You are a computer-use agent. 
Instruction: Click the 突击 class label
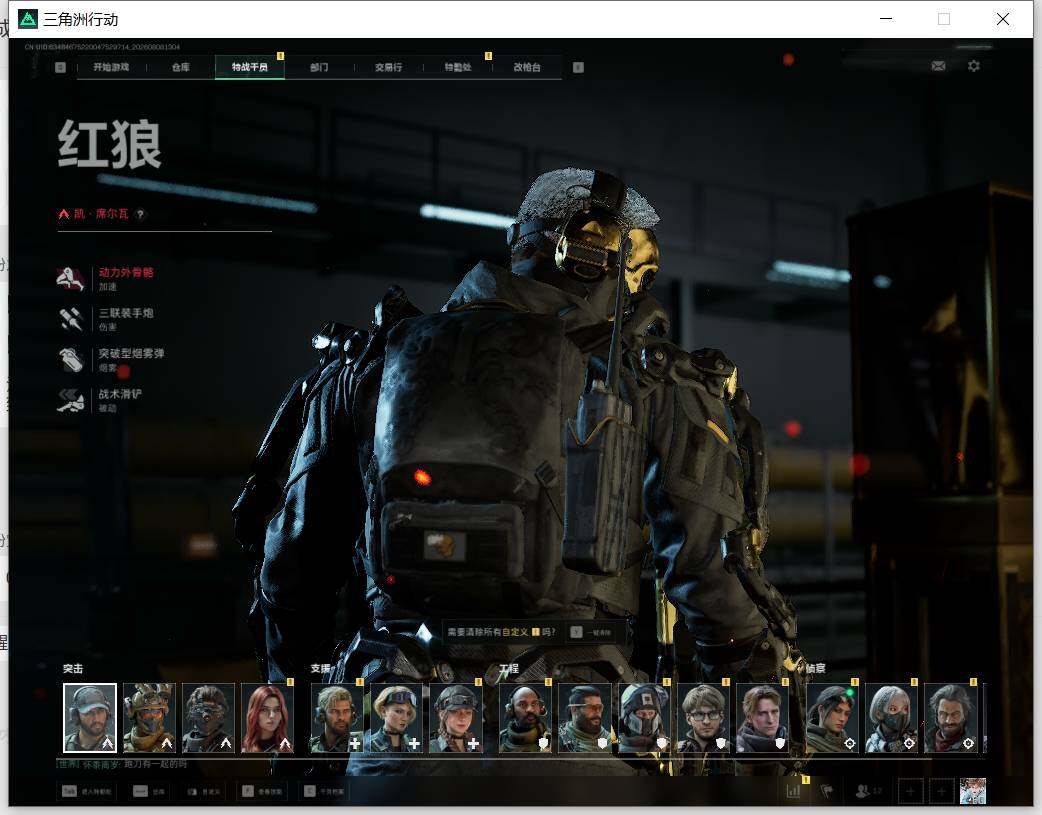pyautogui.click(x=73, y=669)
